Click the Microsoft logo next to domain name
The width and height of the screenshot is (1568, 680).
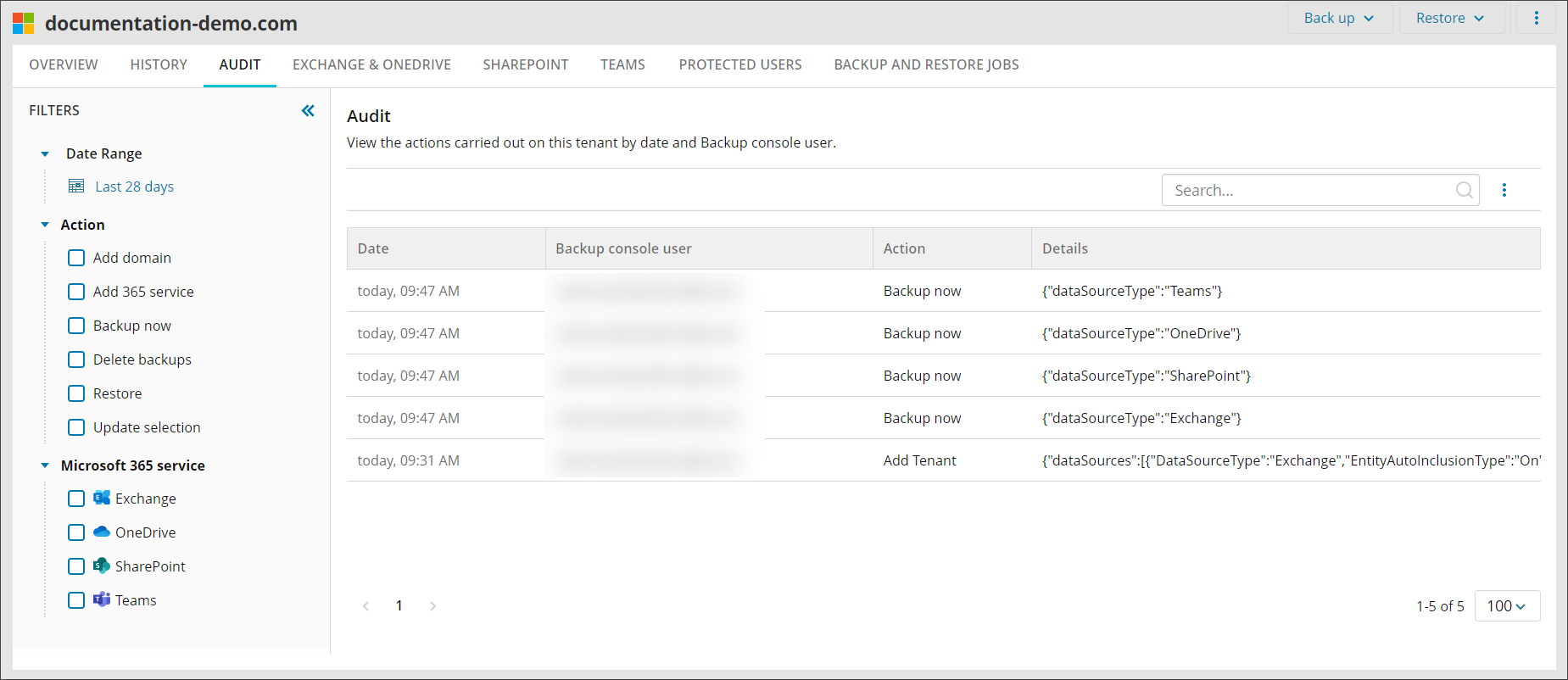[24, 23]
